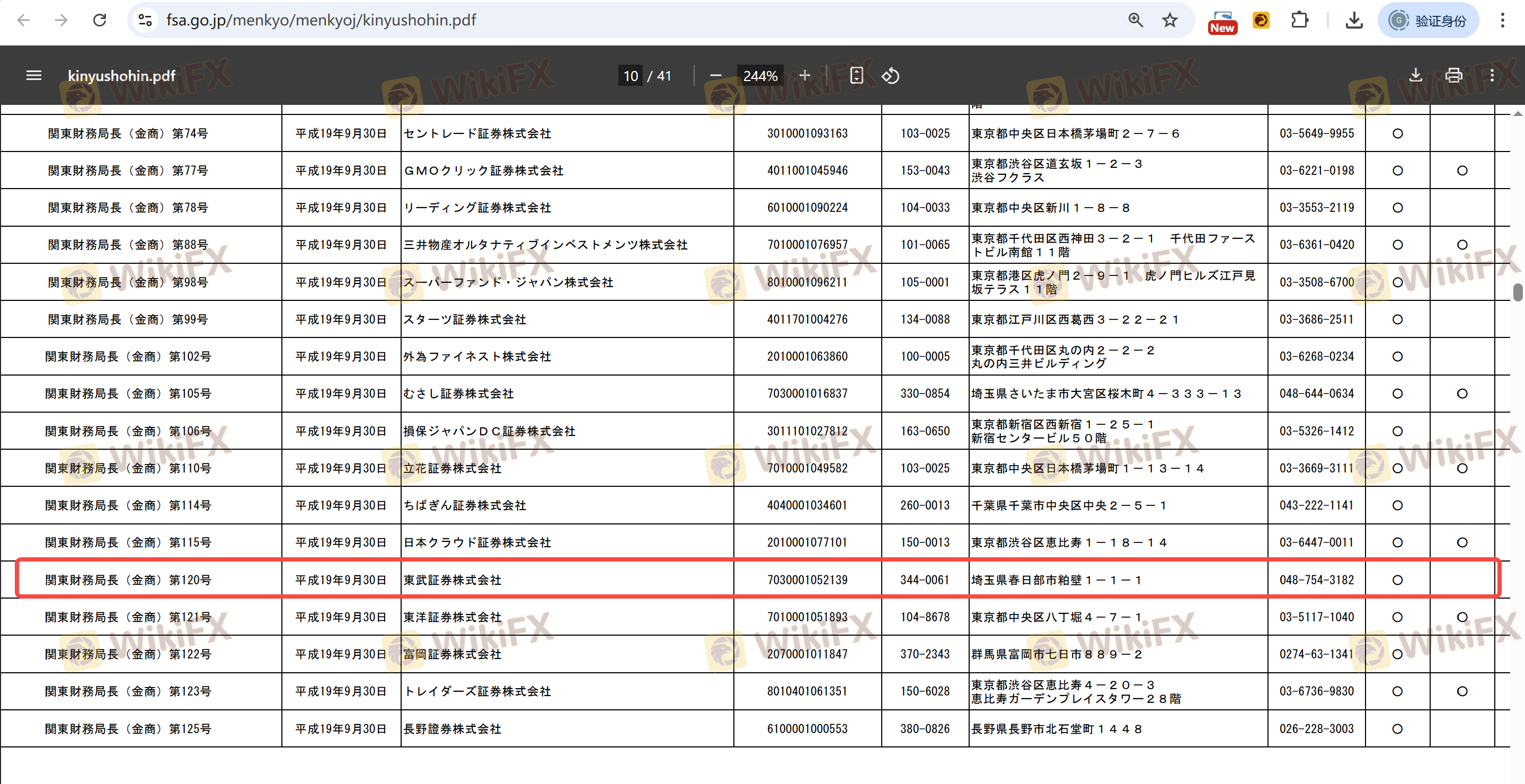
Task: Open Chrome downloads tray icon
Action: coord(1353,20)
